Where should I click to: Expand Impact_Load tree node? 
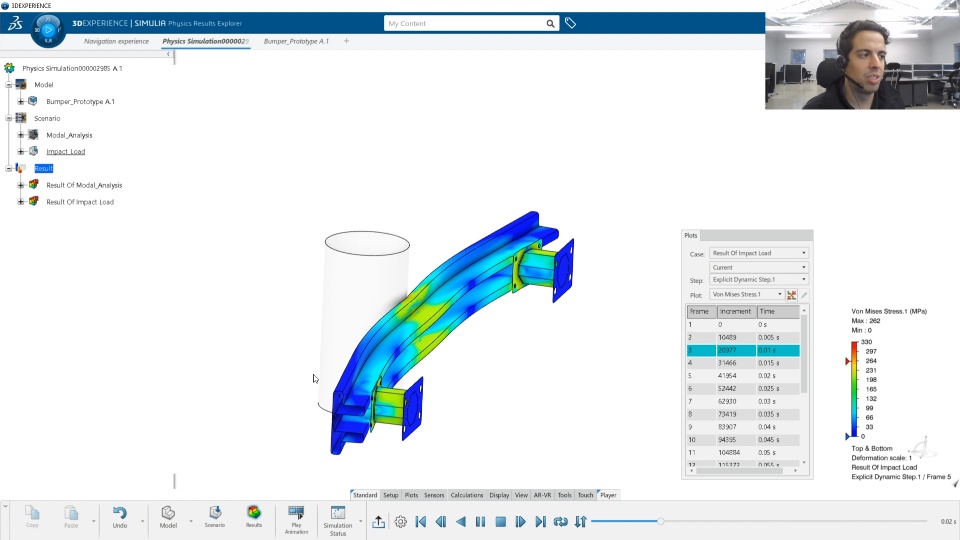coord(21,151)
